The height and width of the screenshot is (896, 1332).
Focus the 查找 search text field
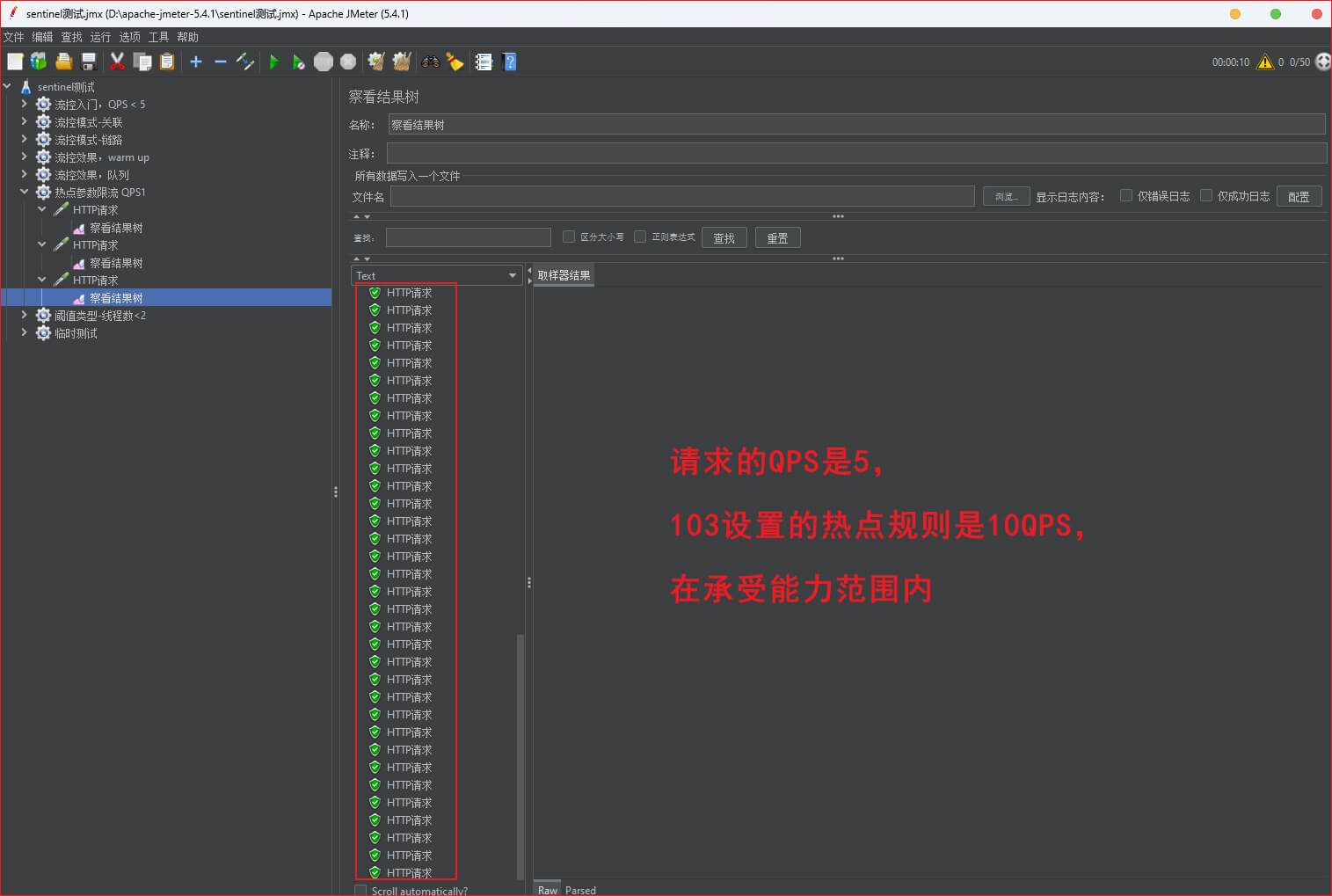point(469,237)
